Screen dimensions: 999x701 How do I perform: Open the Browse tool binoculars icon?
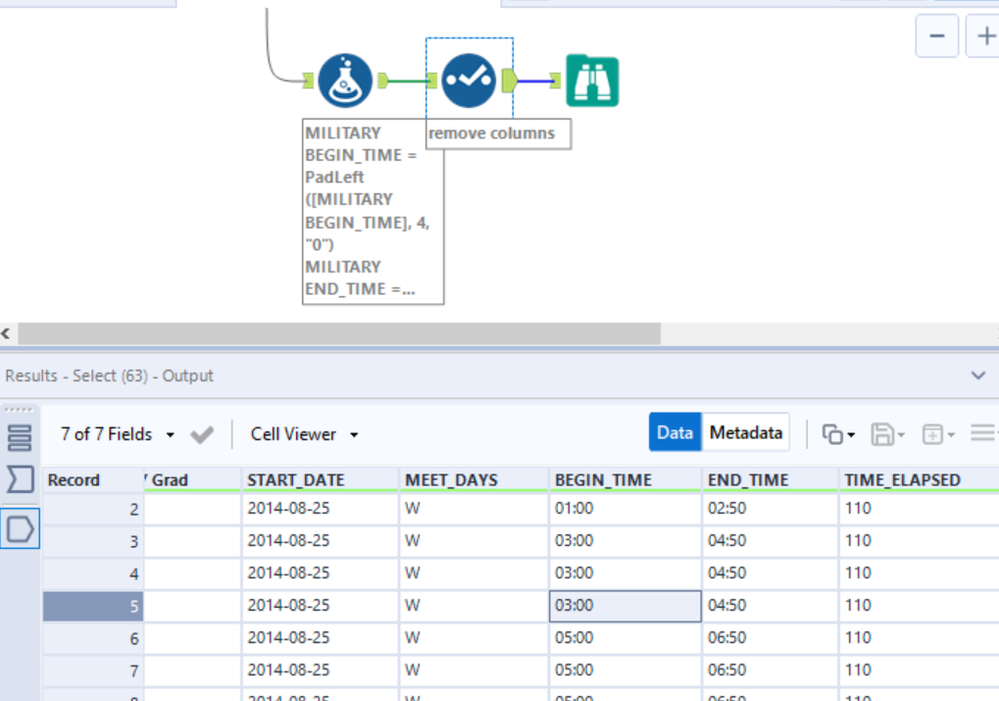tap(592, 81)
